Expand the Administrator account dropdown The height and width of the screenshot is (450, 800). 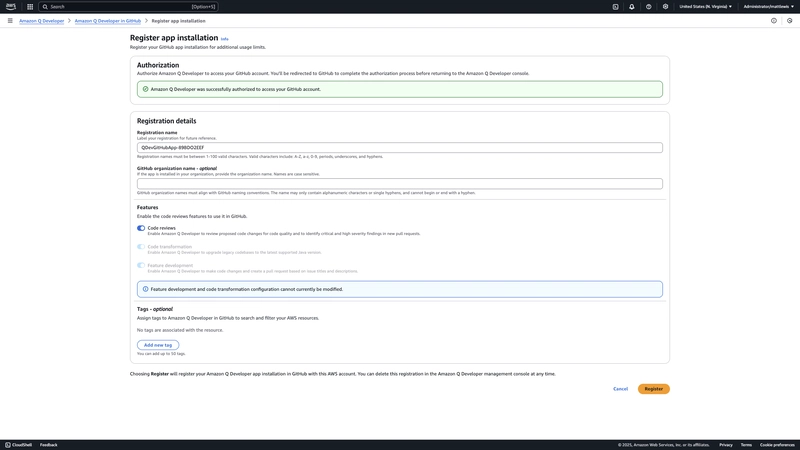click(768, 7)
